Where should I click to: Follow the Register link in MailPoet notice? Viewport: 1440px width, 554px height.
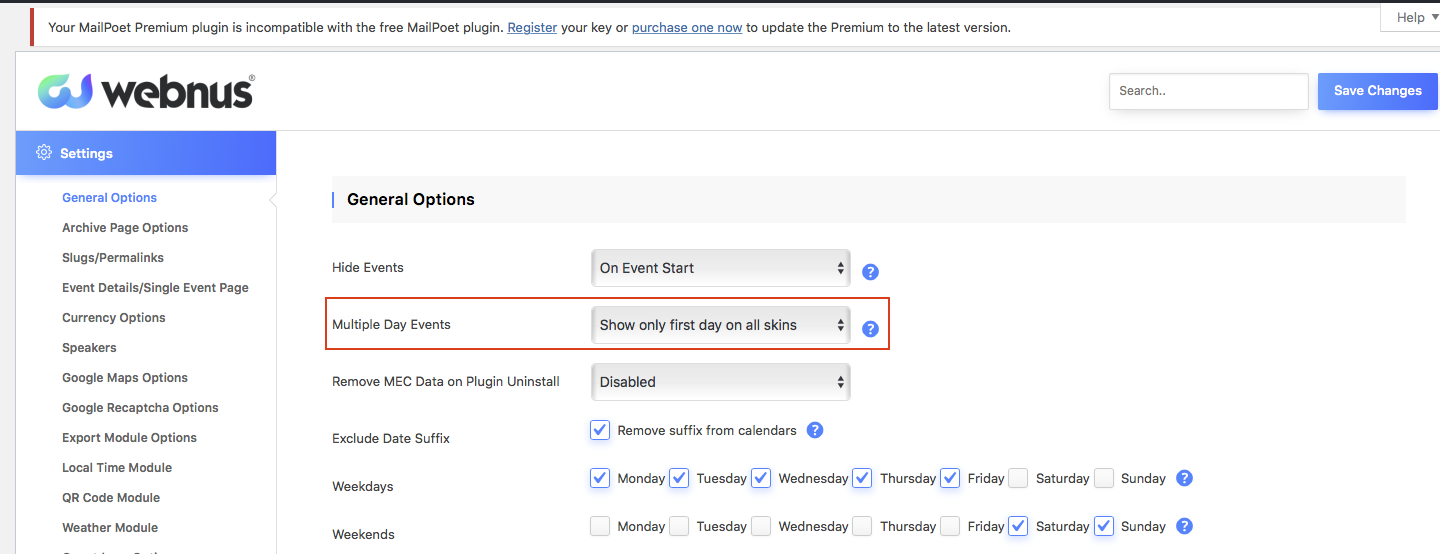coord(532,28)
